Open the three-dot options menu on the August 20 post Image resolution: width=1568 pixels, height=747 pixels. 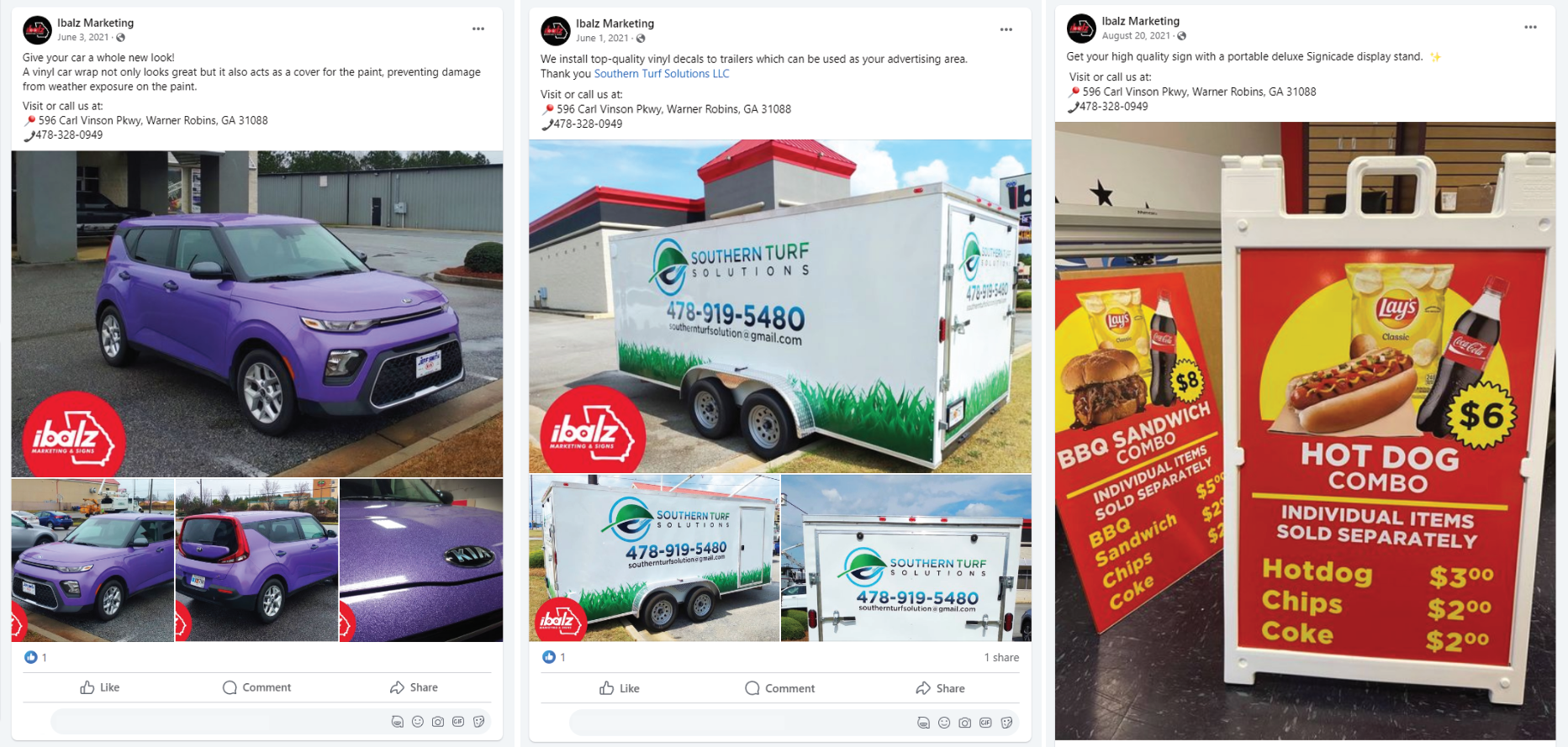tap(1531, 27)
